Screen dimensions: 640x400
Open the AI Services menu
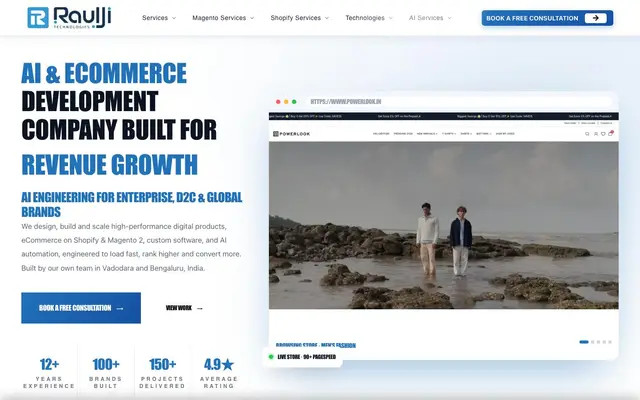coord(430,18)
